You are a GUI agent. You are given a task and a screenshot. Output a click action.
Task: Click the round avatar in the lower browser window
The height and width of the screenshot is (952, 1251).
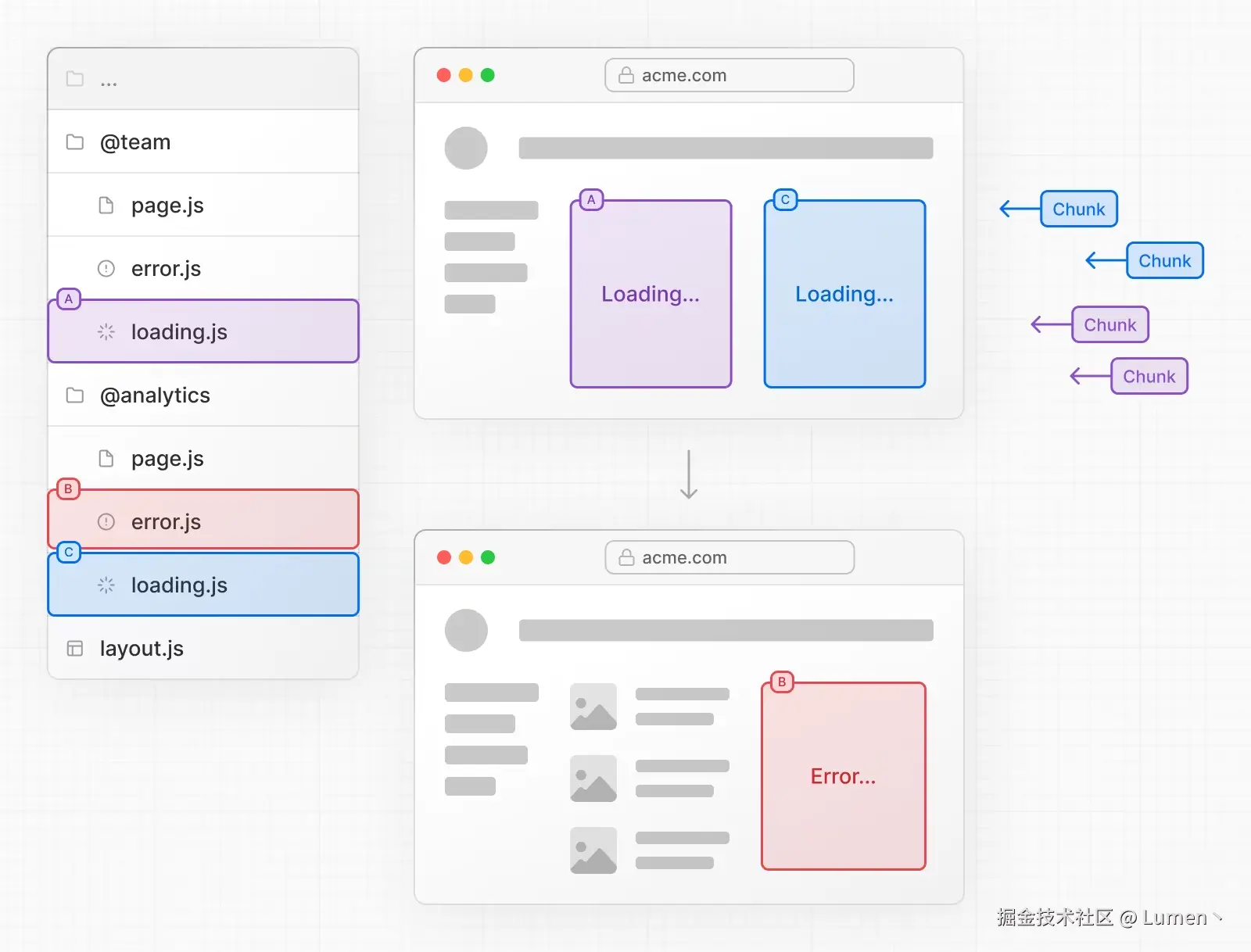tap(466, 631)
